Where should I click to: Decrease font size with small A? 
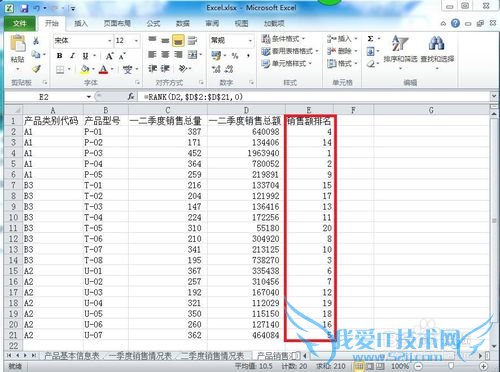click(x=122, y=56)
